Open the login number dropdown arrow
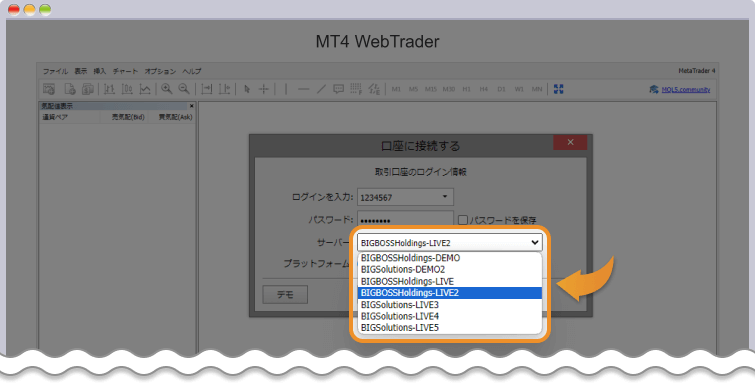755x386 pixels. (x=444, y=196)
